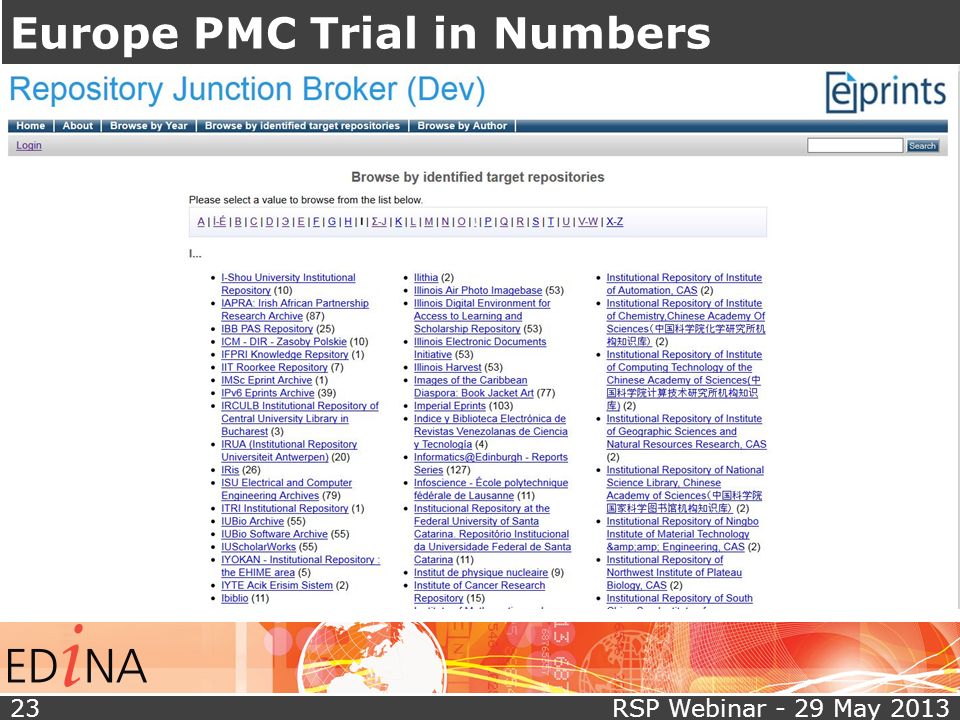Open IYOKAN Institutional Repository link
Screen dimensions: 960x720
tap(300, 566)
